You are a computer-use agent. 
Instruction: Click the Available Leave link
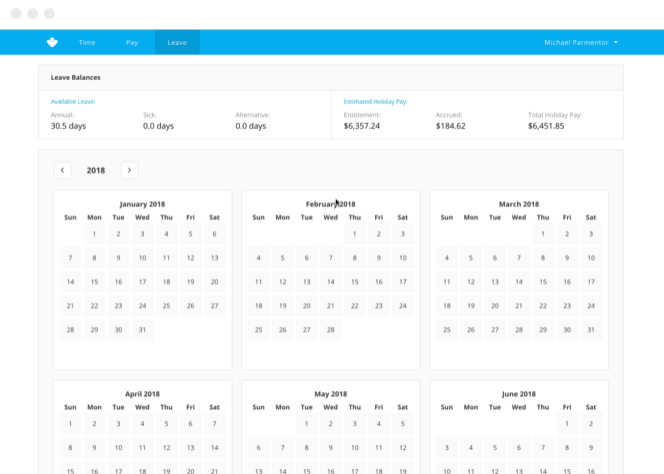[x=73, y=102]
